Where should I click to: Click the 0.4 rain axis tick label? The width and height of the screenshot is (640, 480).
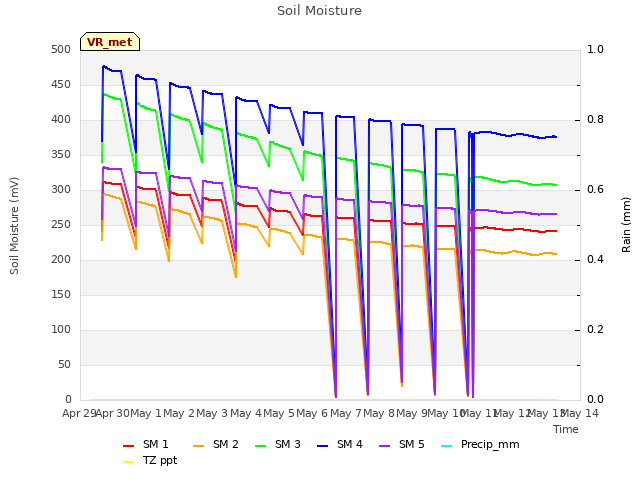click(x=595, y=260)
